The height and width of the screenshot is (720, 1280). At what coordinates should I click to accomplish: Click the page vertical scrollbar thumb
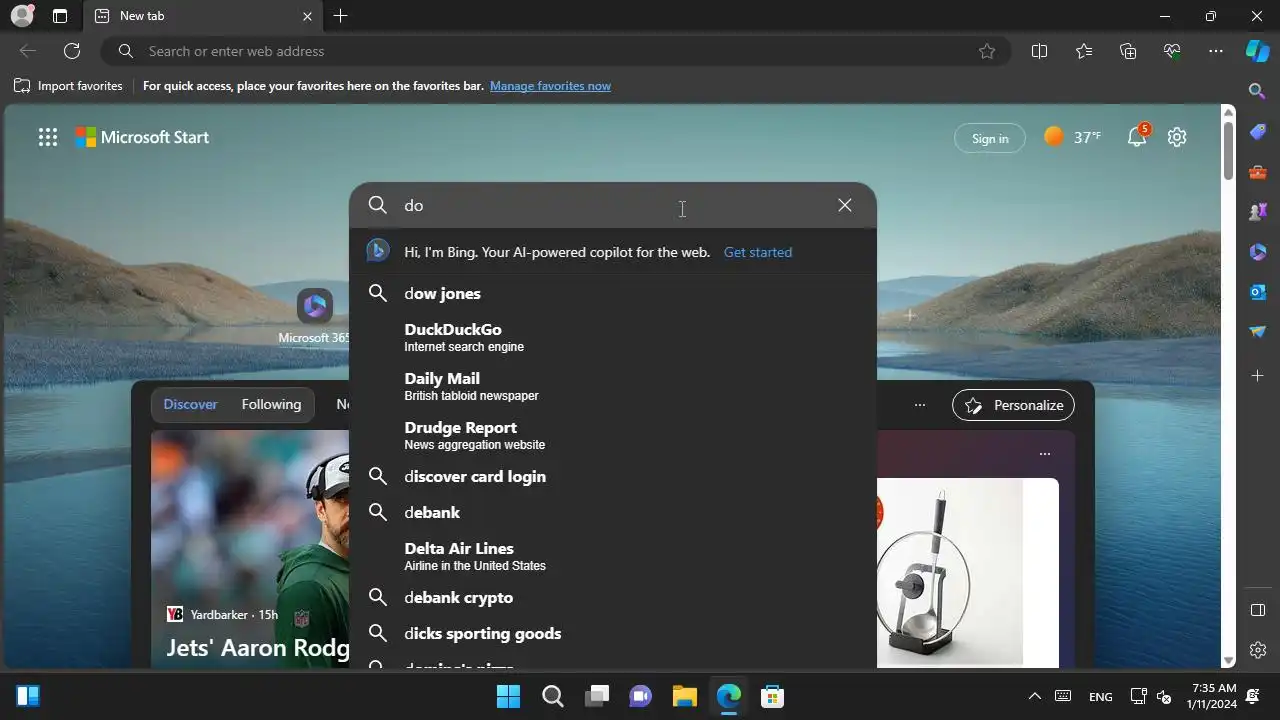[1228, 150]
